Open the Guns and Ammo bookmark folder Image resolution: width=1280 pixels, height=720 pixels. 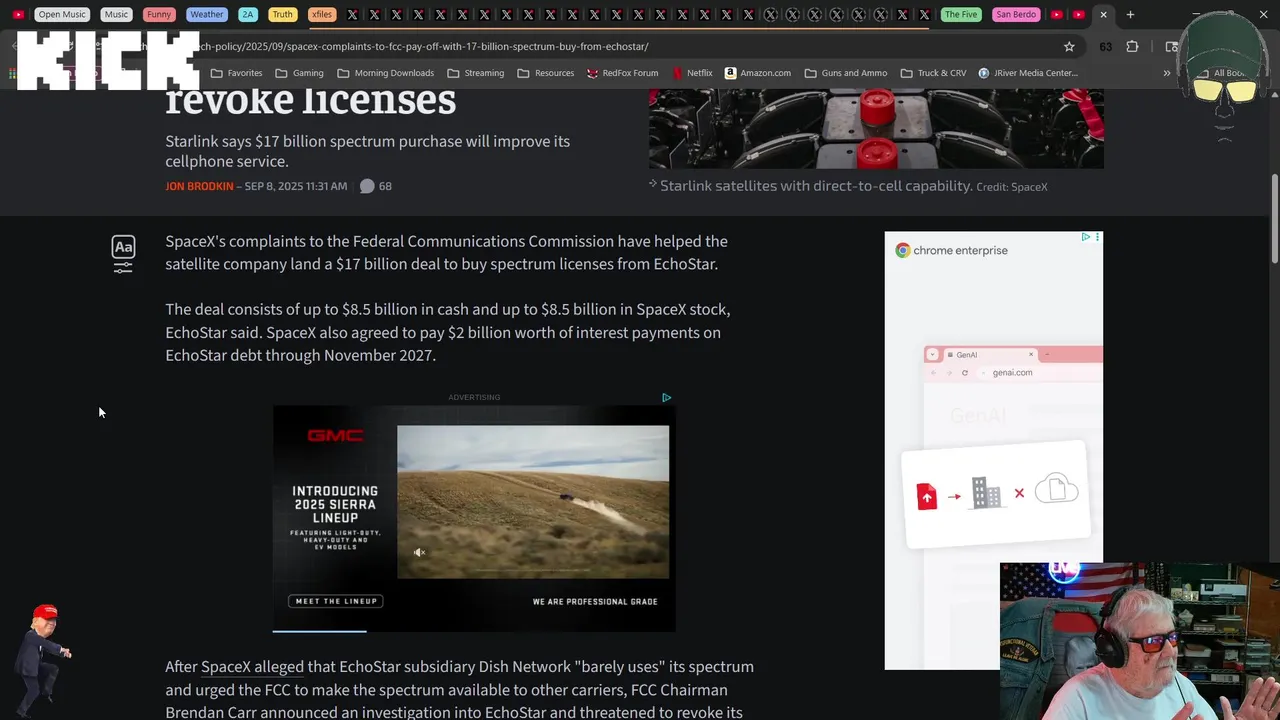click(x=845, y=73)
